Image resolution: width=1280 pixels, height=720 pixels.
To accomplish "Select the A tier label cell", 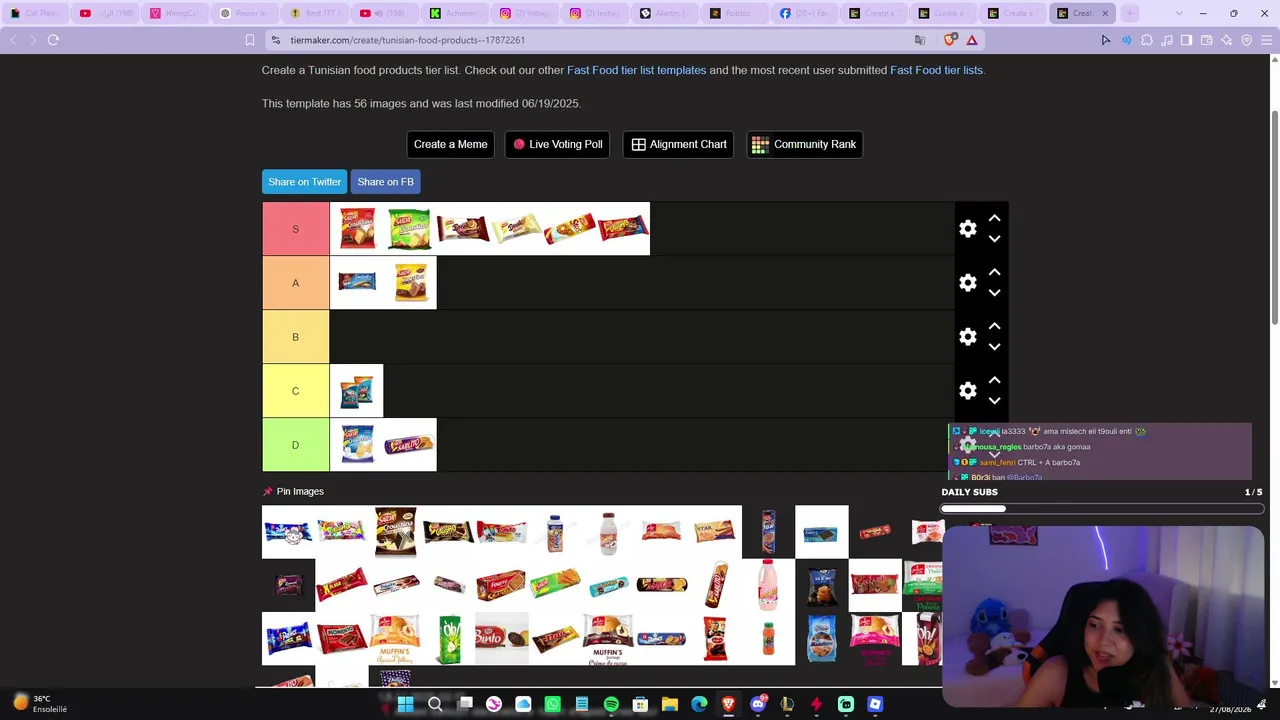I will [x=295, y=283].
